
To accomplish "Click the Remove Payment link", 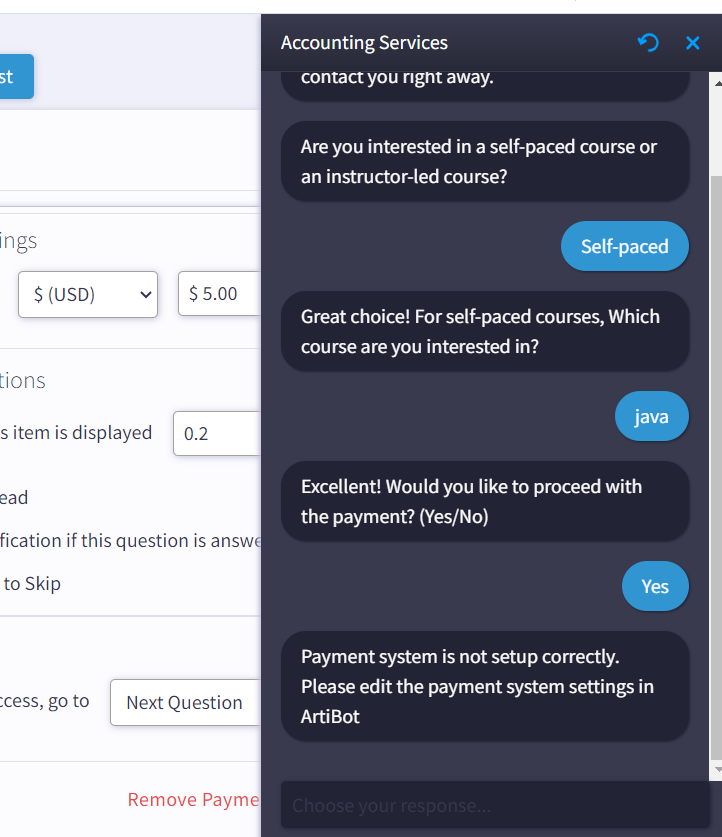I will [x=193, y=799].
